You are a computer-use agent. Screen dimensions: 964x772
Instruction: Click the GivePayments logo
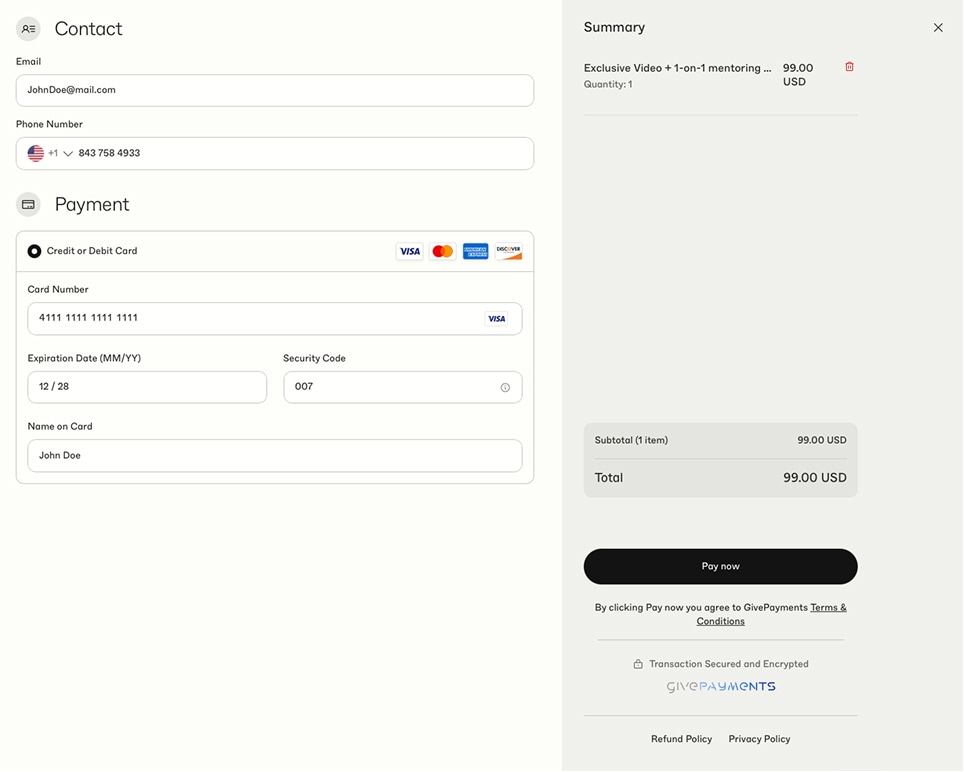721,687
